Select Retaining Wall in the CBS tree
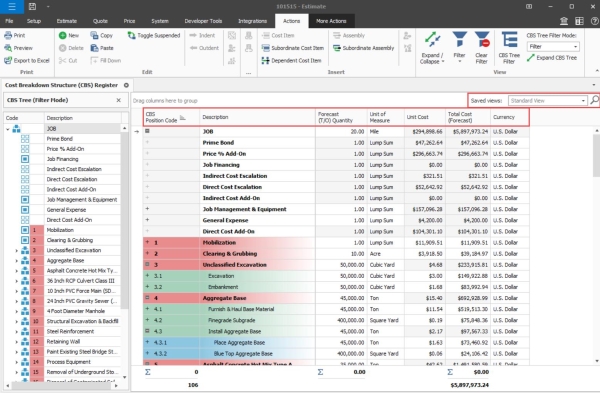 (64, 342)
